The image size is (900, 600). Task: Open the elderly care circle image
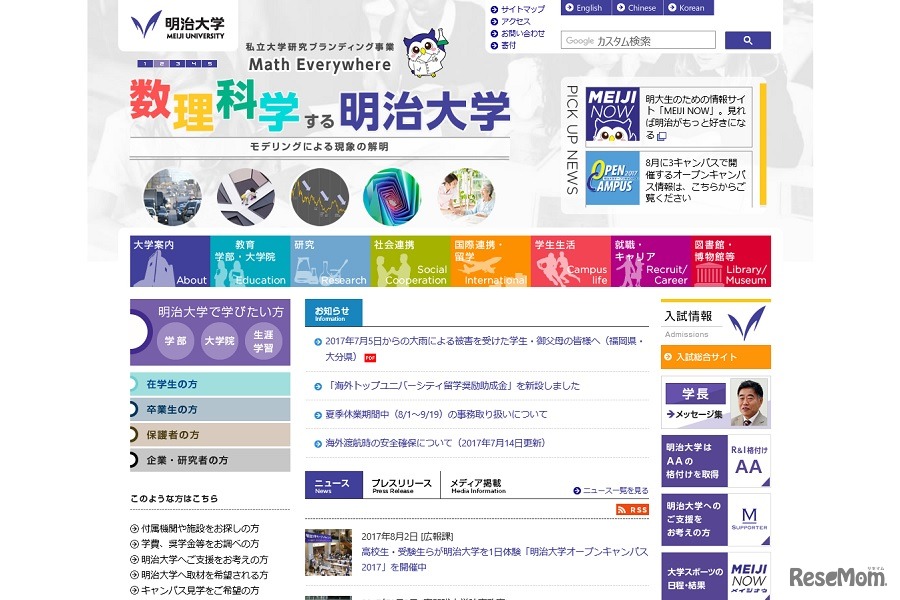coord(466,196)
